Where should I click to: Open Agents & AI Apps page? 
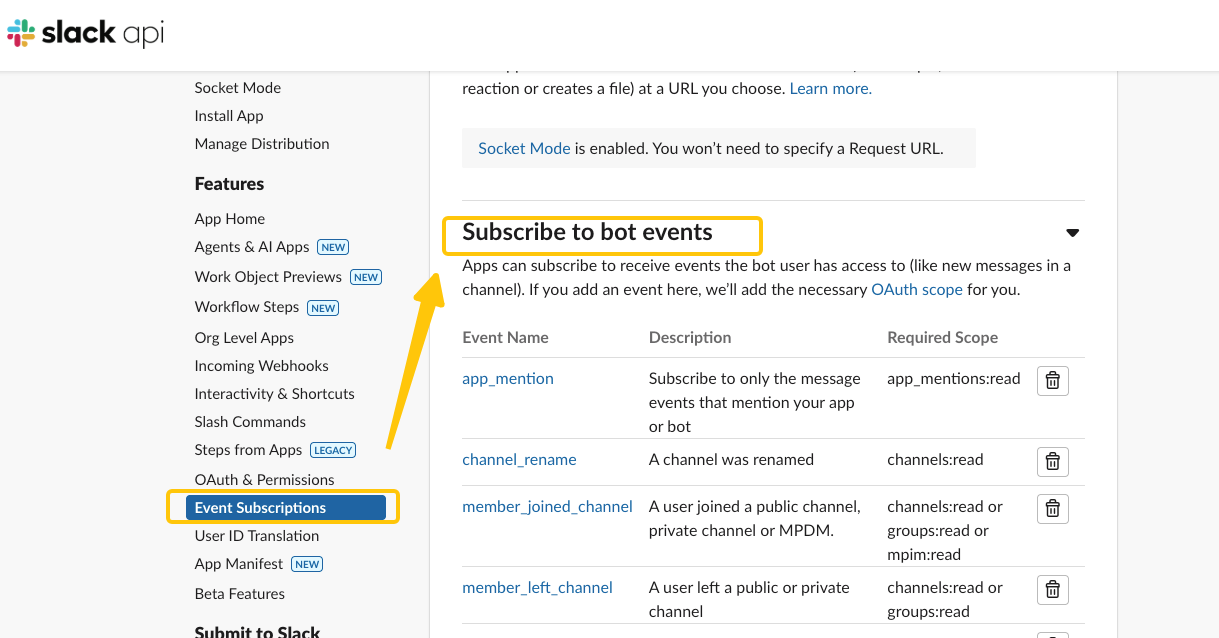click(x=252, y=247)
